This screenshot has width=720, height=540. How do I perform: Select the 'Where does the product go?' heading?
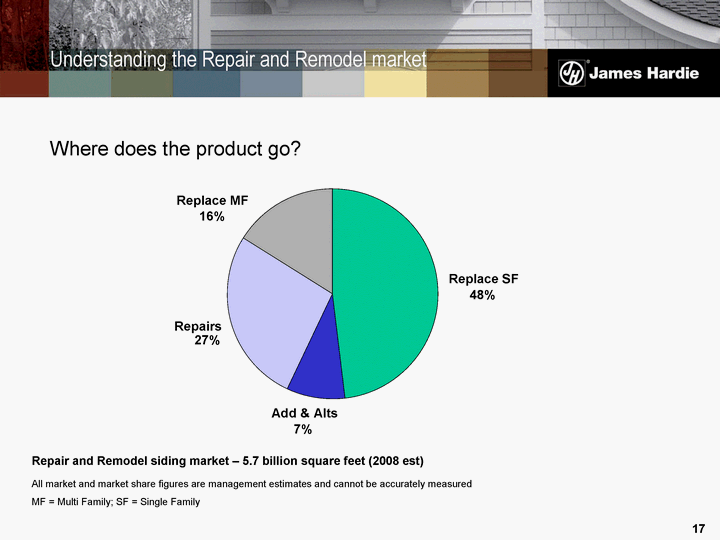coord(175,149)
